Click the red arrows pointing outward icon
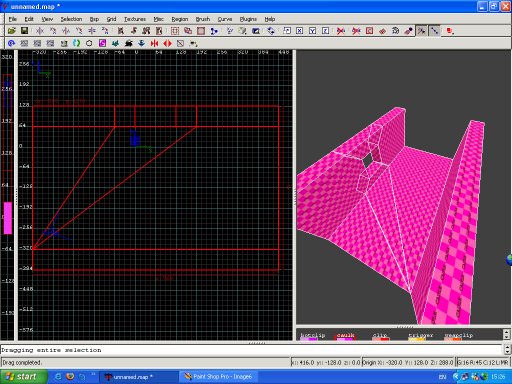The width and height of the screenshot is (512, 384). click(x=167, y=43)
